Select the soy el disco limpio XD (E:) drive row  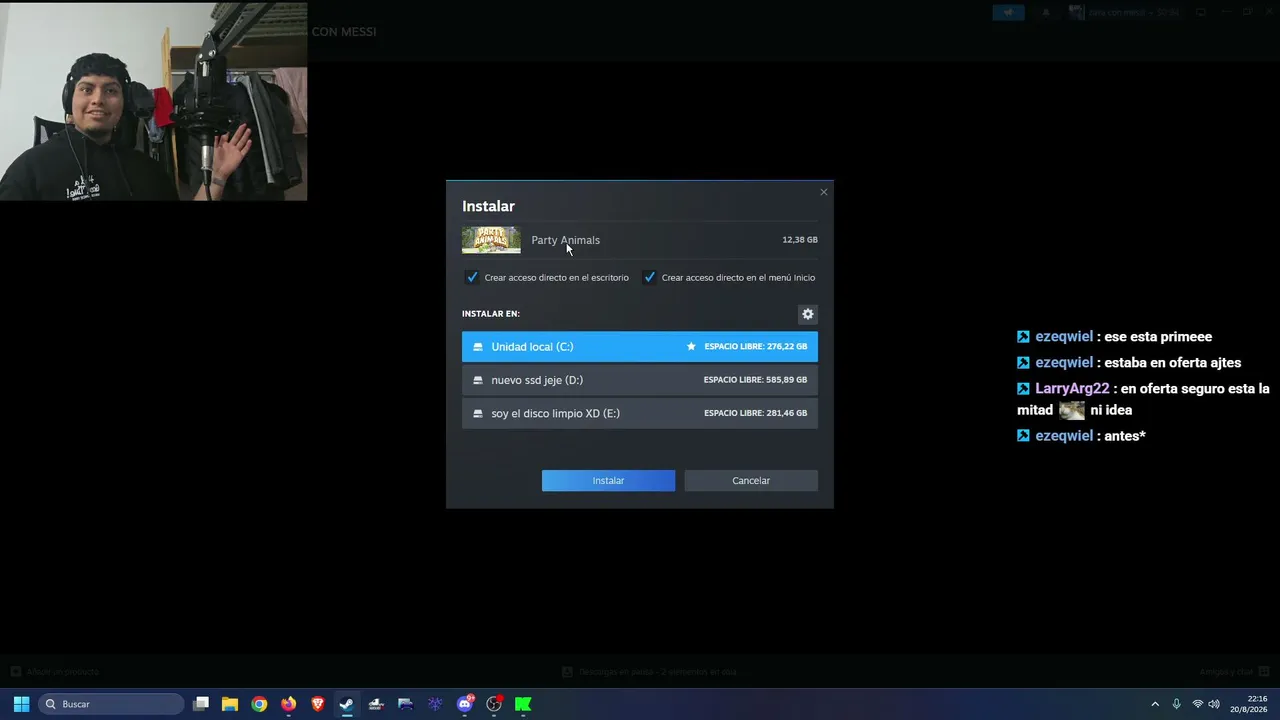tap(640, 413)
